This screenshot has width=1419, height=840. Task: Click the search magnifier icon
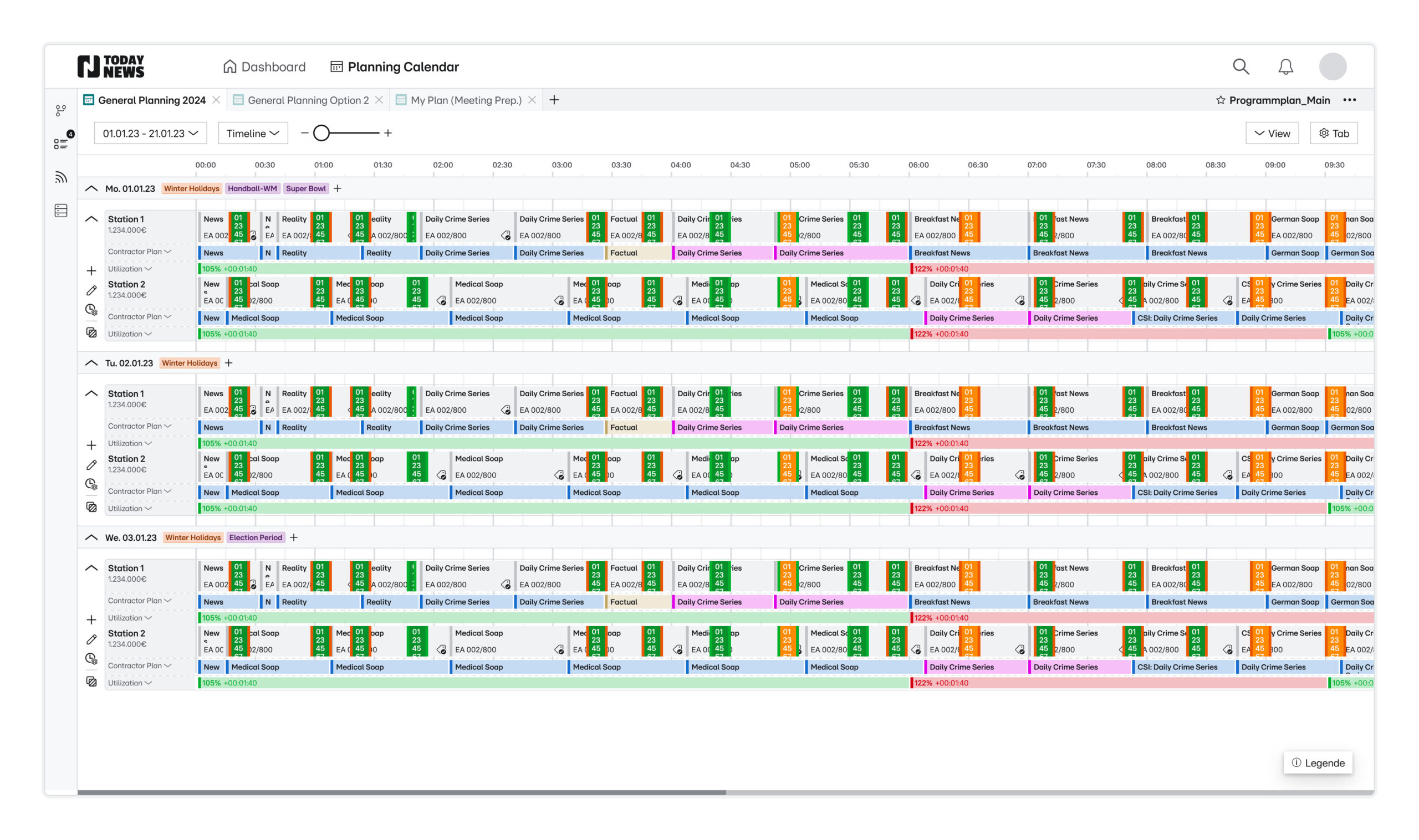click(1240, 67)
